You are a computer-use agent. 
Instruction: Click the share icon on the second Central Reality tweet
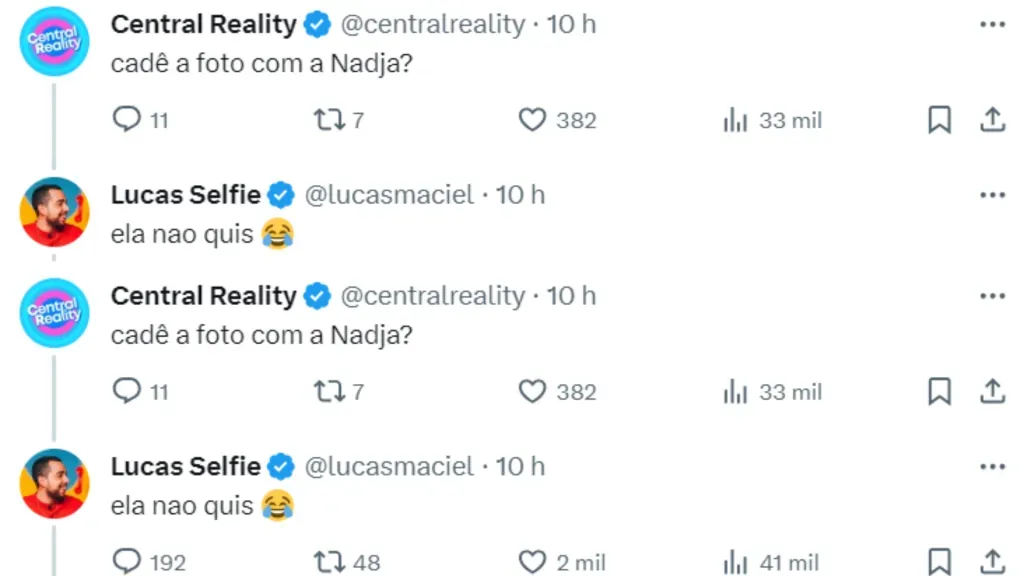pyautogui.click(x=993, y=391)
